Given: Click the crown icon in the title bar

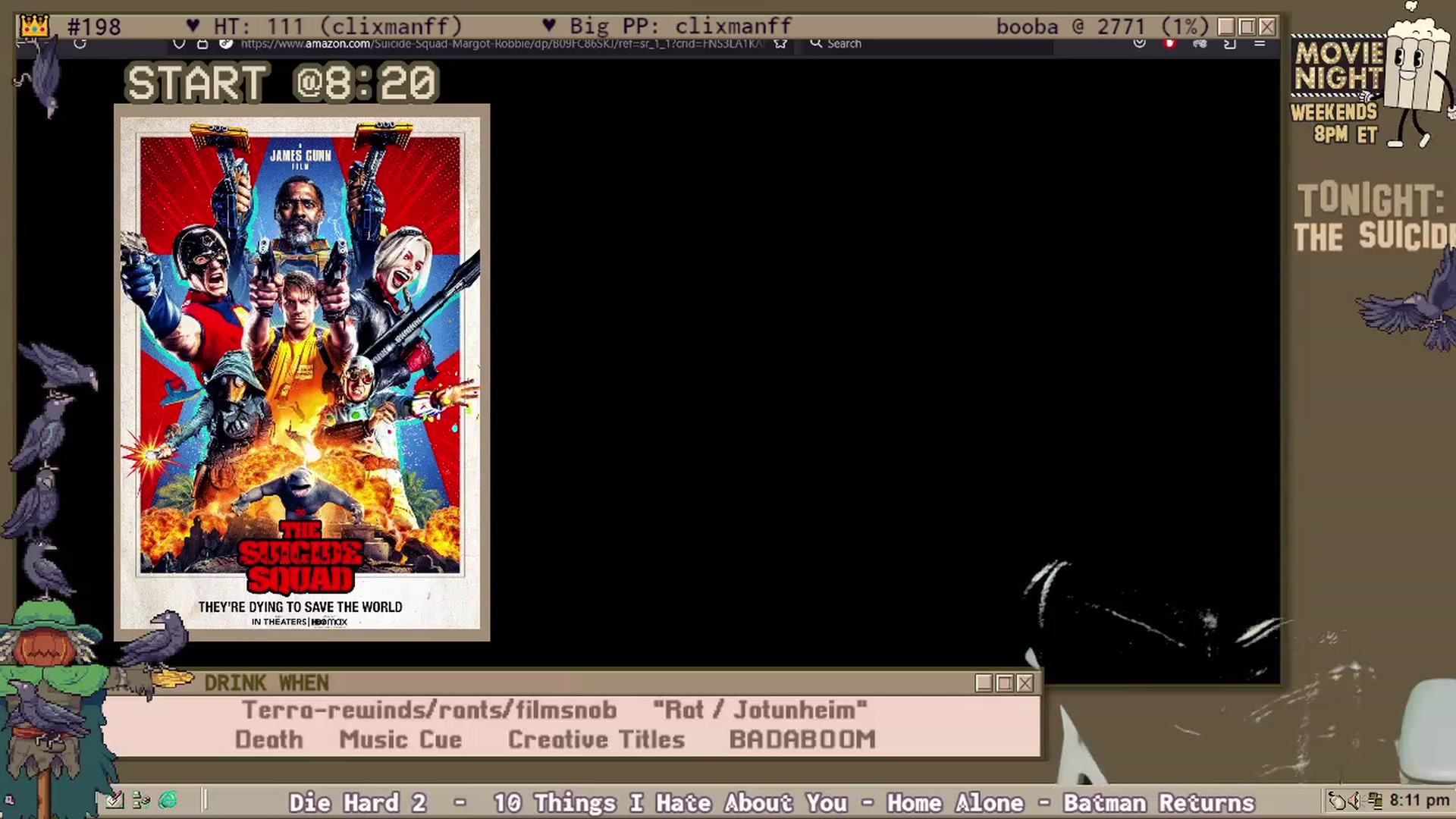Looking at the screenshot, I should coord(34,27).
